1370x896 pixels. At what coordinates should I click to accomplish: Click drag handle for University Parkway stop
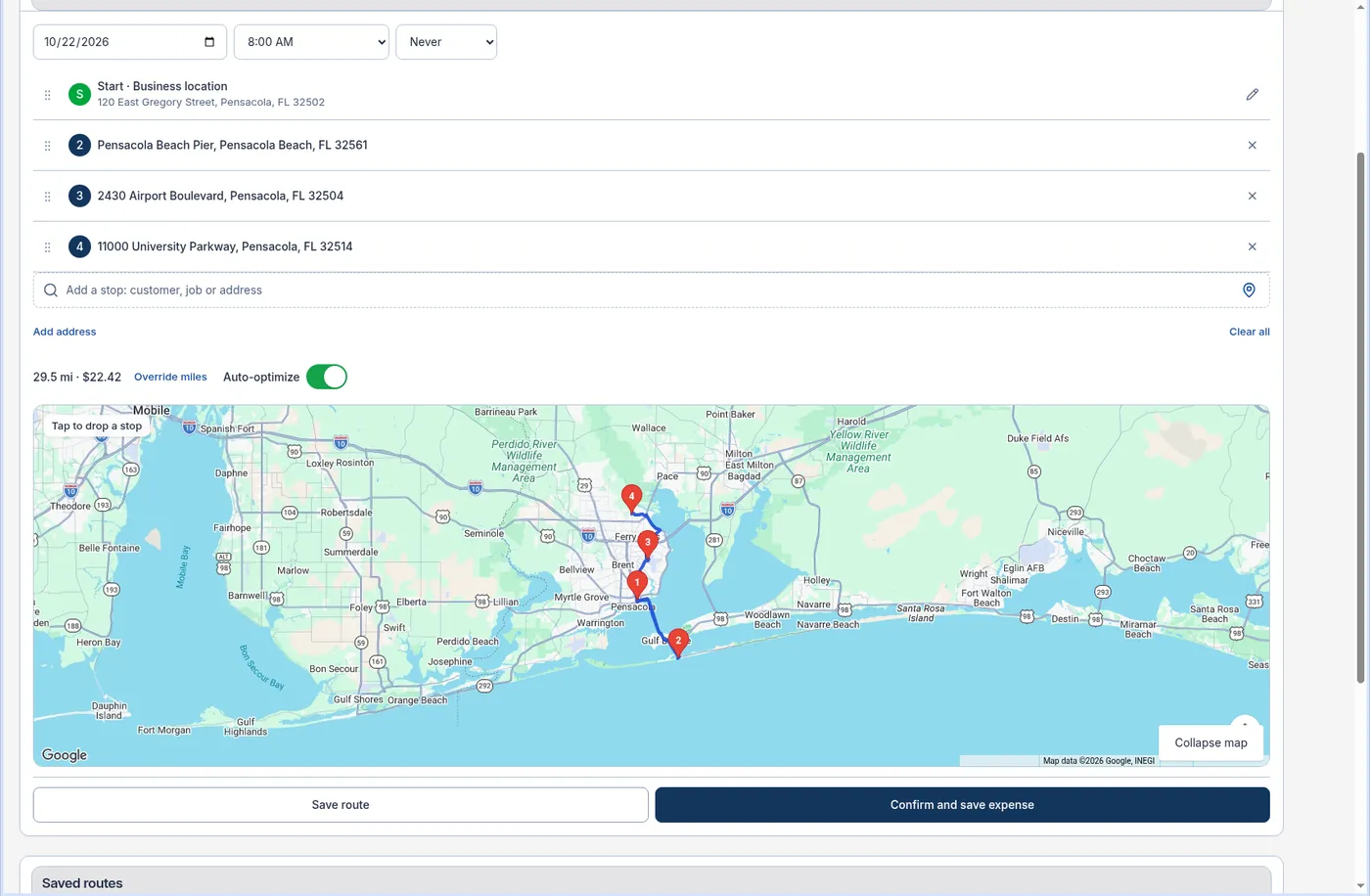click(47, 247)
